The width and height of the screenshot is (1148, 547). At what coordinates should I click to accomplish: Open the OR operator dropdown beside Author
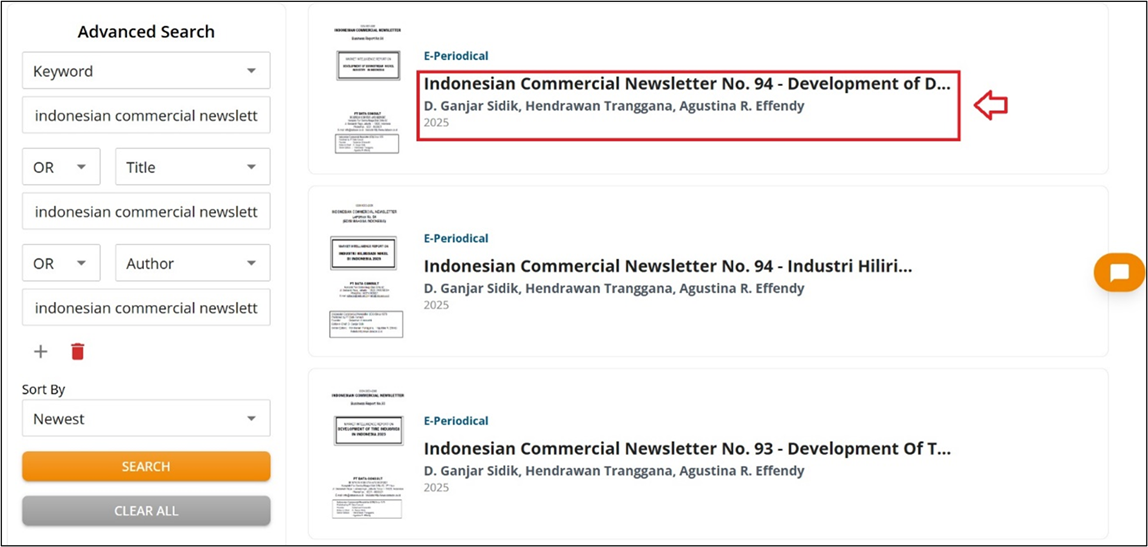(x=61, y=263)
